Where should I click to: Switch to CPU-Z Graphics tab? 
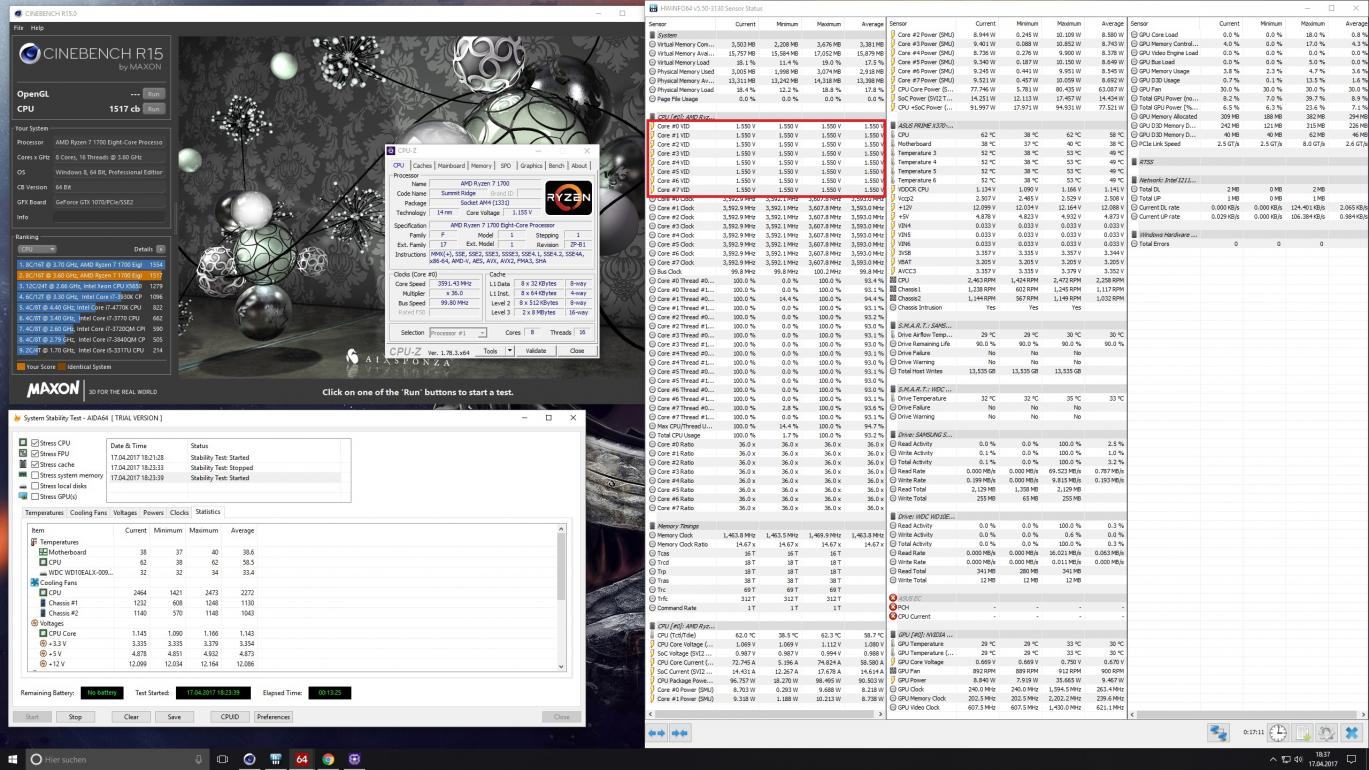pos(531,166)
